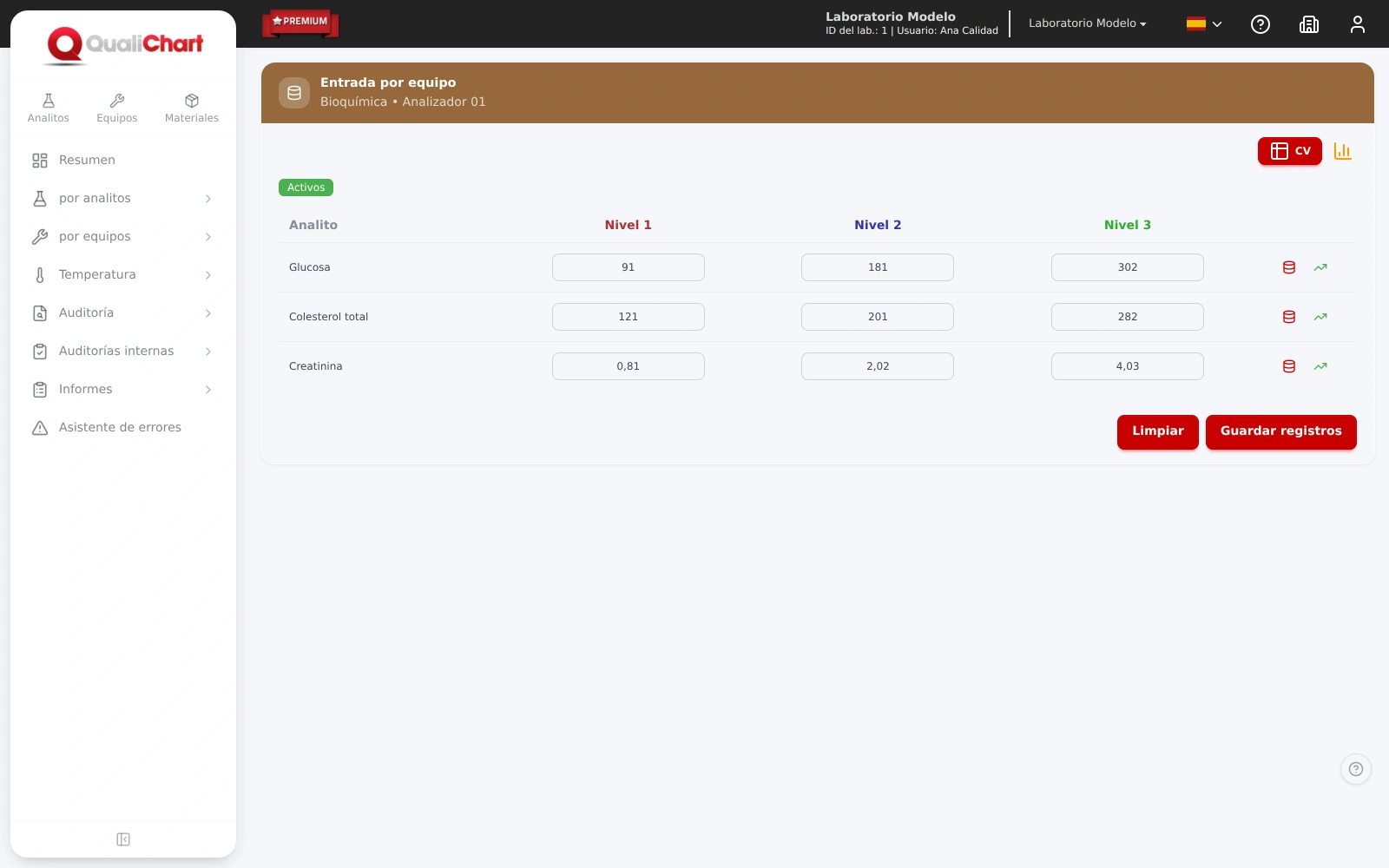The height and width of the screenshot is (868, 1389).
Task: Click Glucosa Nivel 3 value 302
Action: [x=1128, y=267]
